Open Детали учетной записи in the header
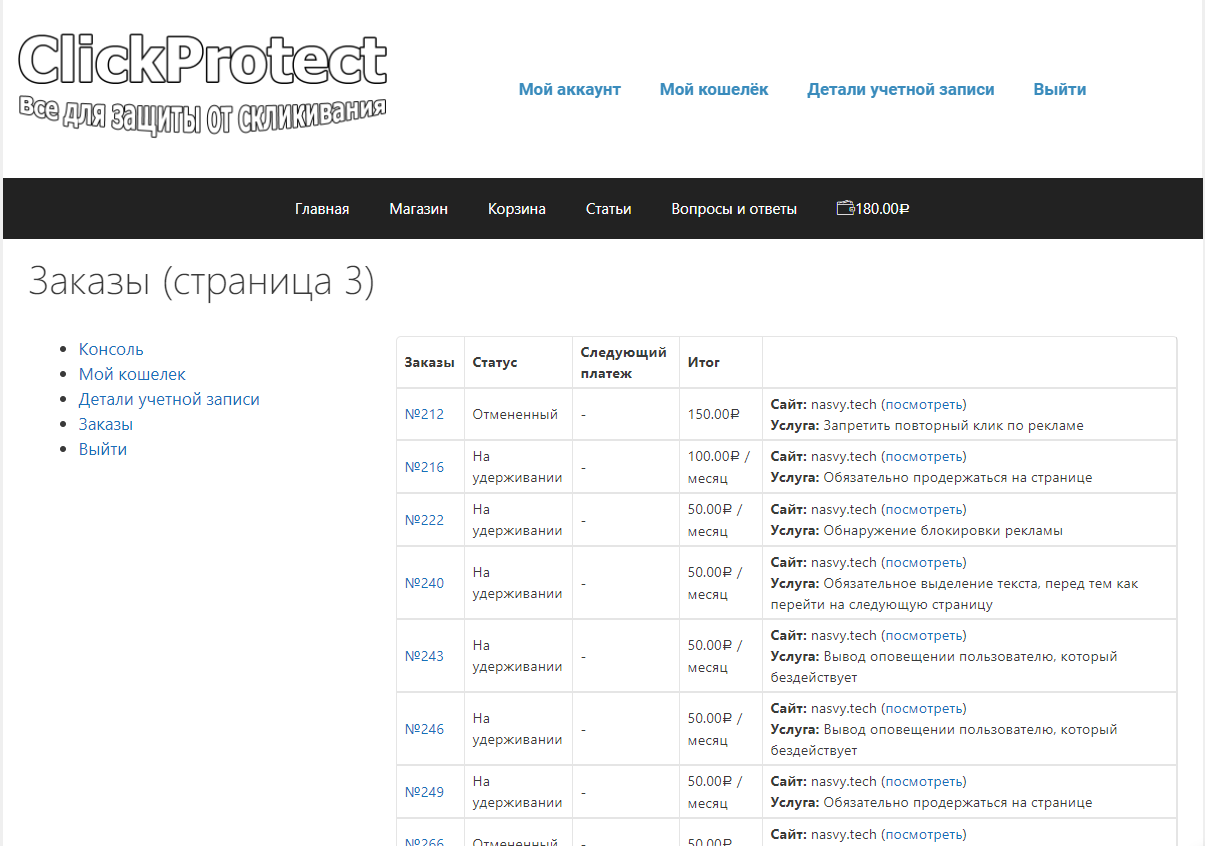 pos(900,89)
